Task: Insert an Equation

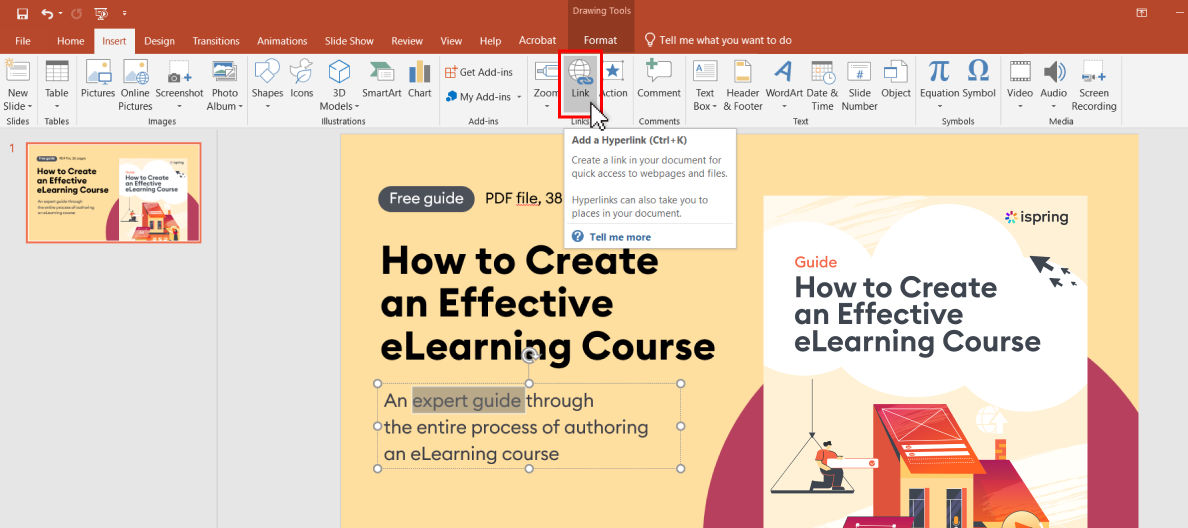Action: click(x=939, y=85)
